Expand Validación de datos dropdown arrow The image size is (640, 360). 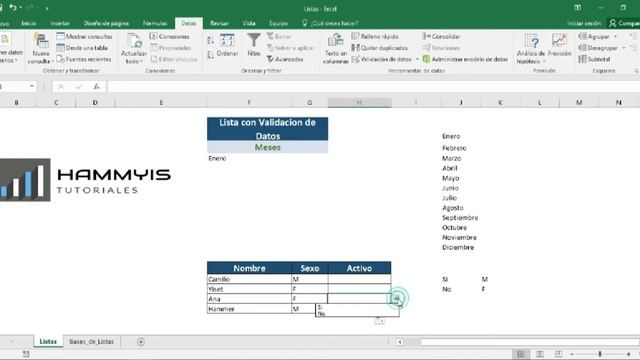(417, 59)
